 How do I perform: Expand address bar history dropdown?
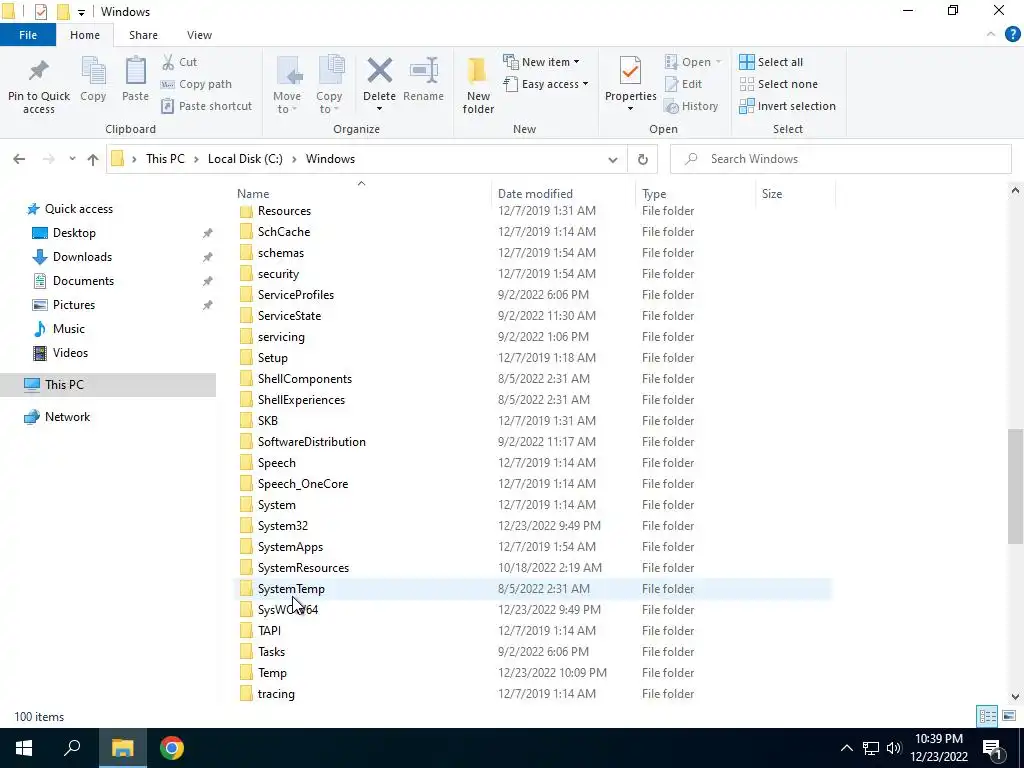[613, 159]
